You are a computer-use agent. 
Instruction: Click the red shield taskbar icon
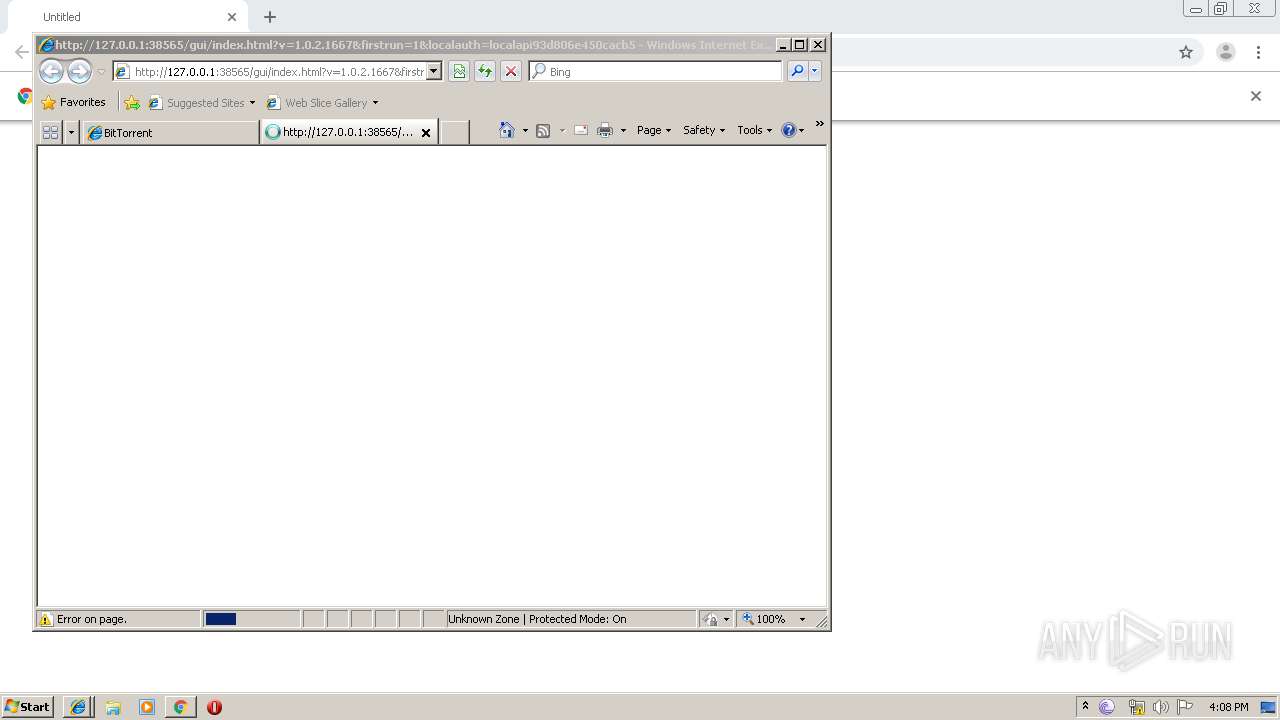[x=214, y=707]
